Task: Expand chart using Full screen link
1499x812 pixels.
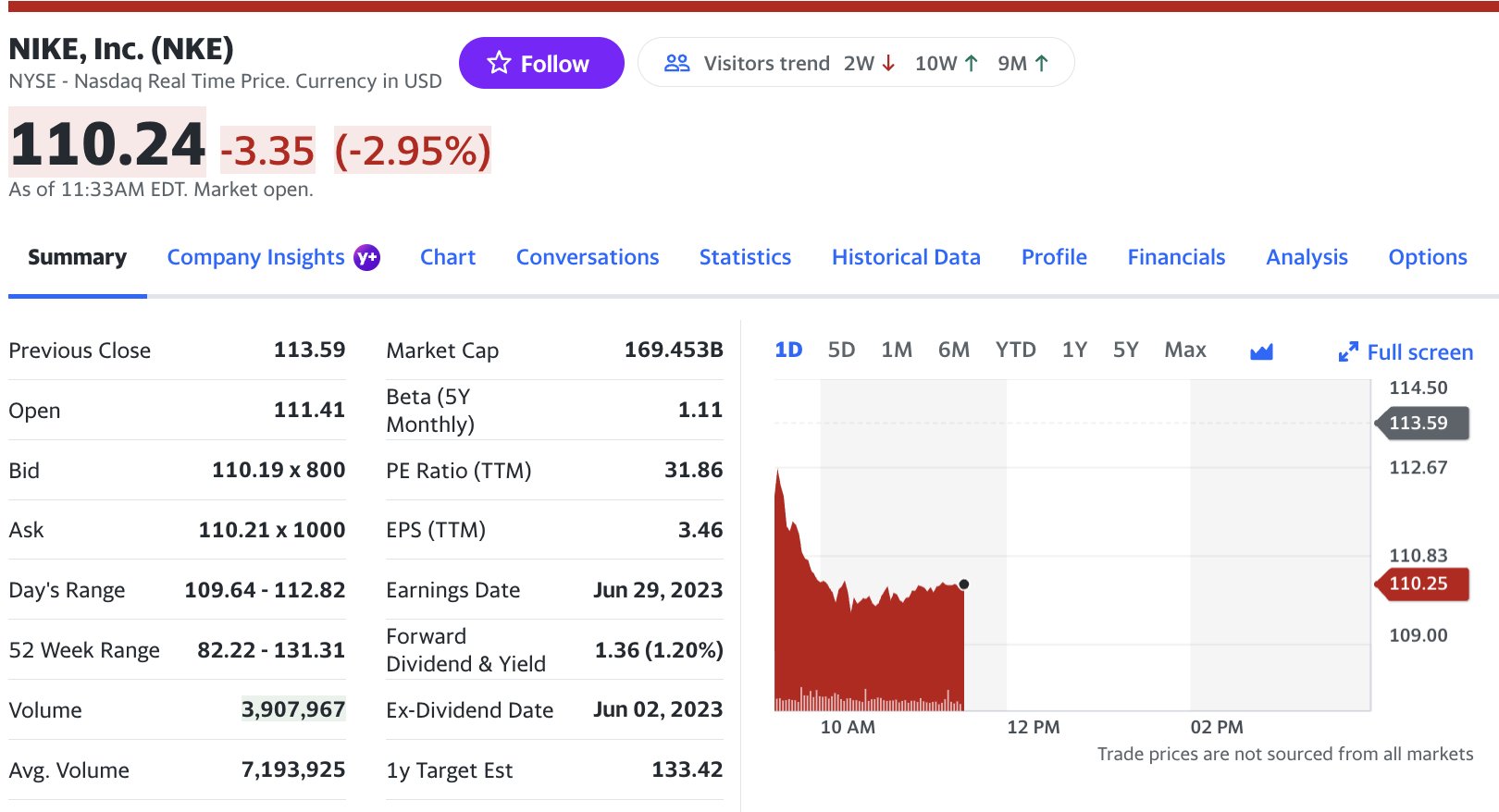Action: click(x=1406, y=351)
